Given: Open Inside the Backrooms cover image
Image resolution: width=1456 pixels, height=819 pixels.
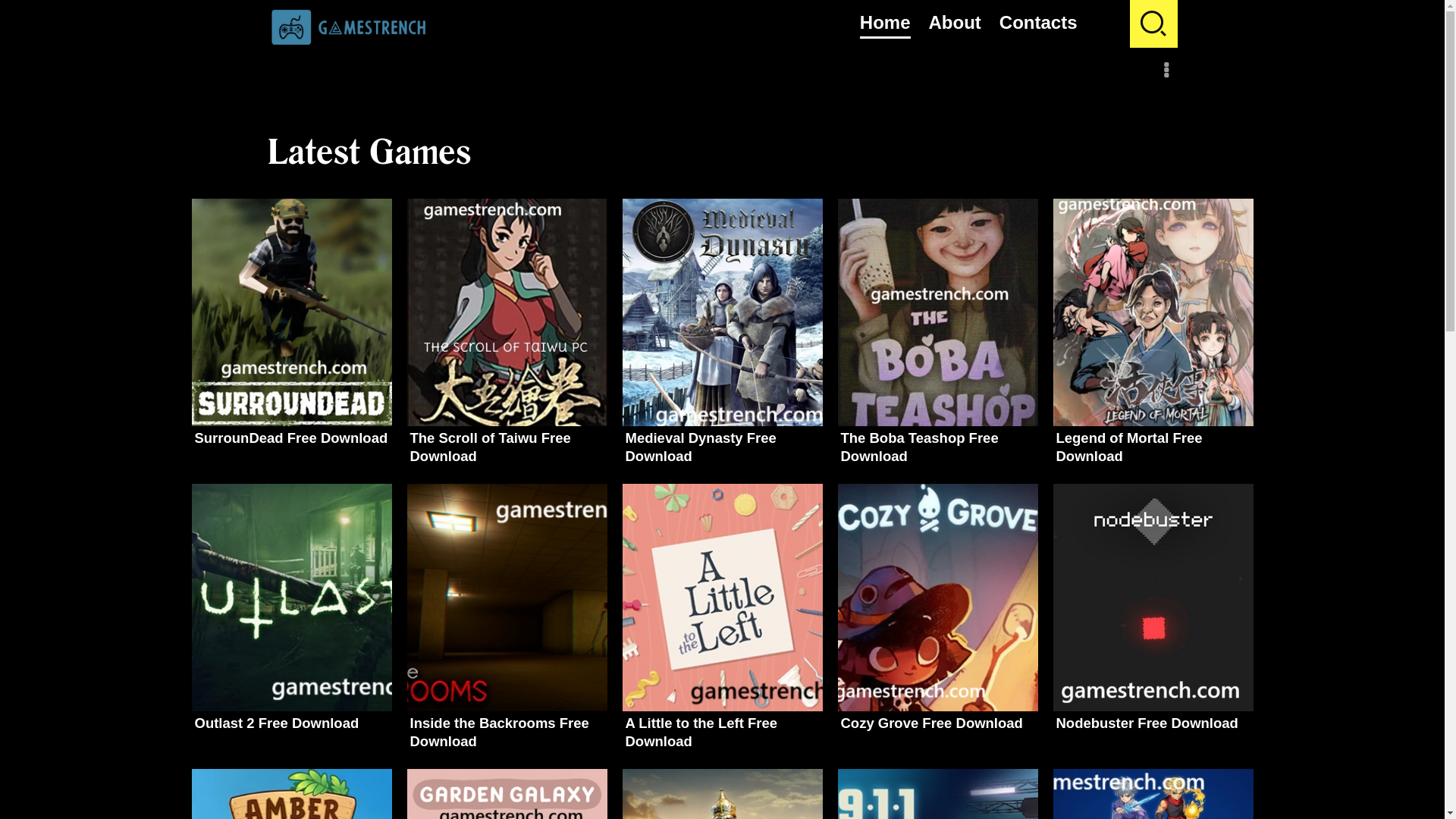Looking at the screenshot, I should click(507, 598).
